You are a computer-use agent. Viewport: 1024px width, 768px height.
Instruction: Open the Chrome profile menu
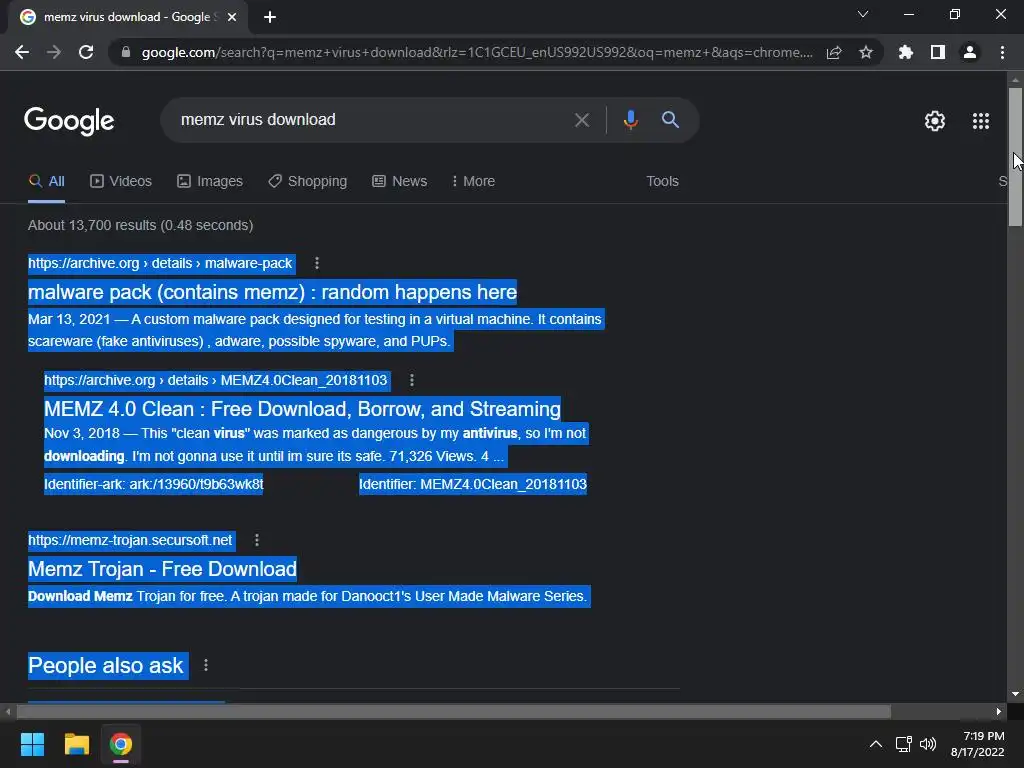click(x=970, y=52)
